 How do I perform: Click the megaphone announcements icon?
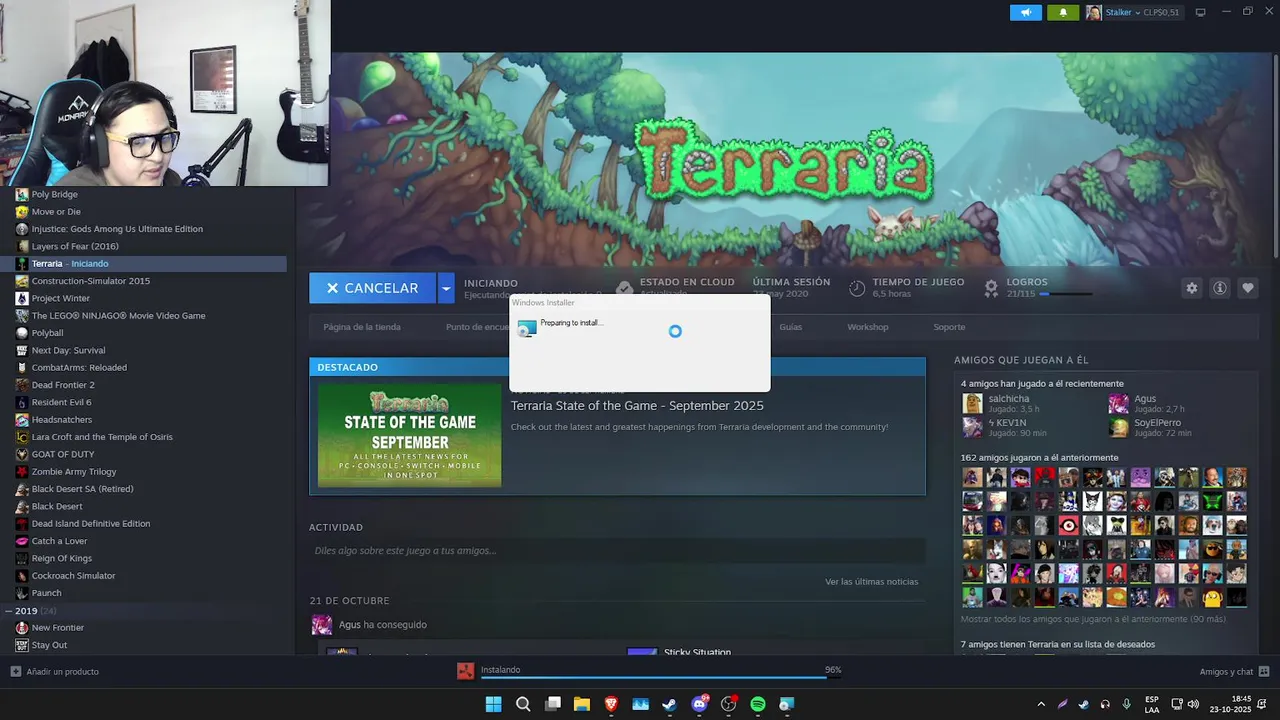(x=1025, y=12)
